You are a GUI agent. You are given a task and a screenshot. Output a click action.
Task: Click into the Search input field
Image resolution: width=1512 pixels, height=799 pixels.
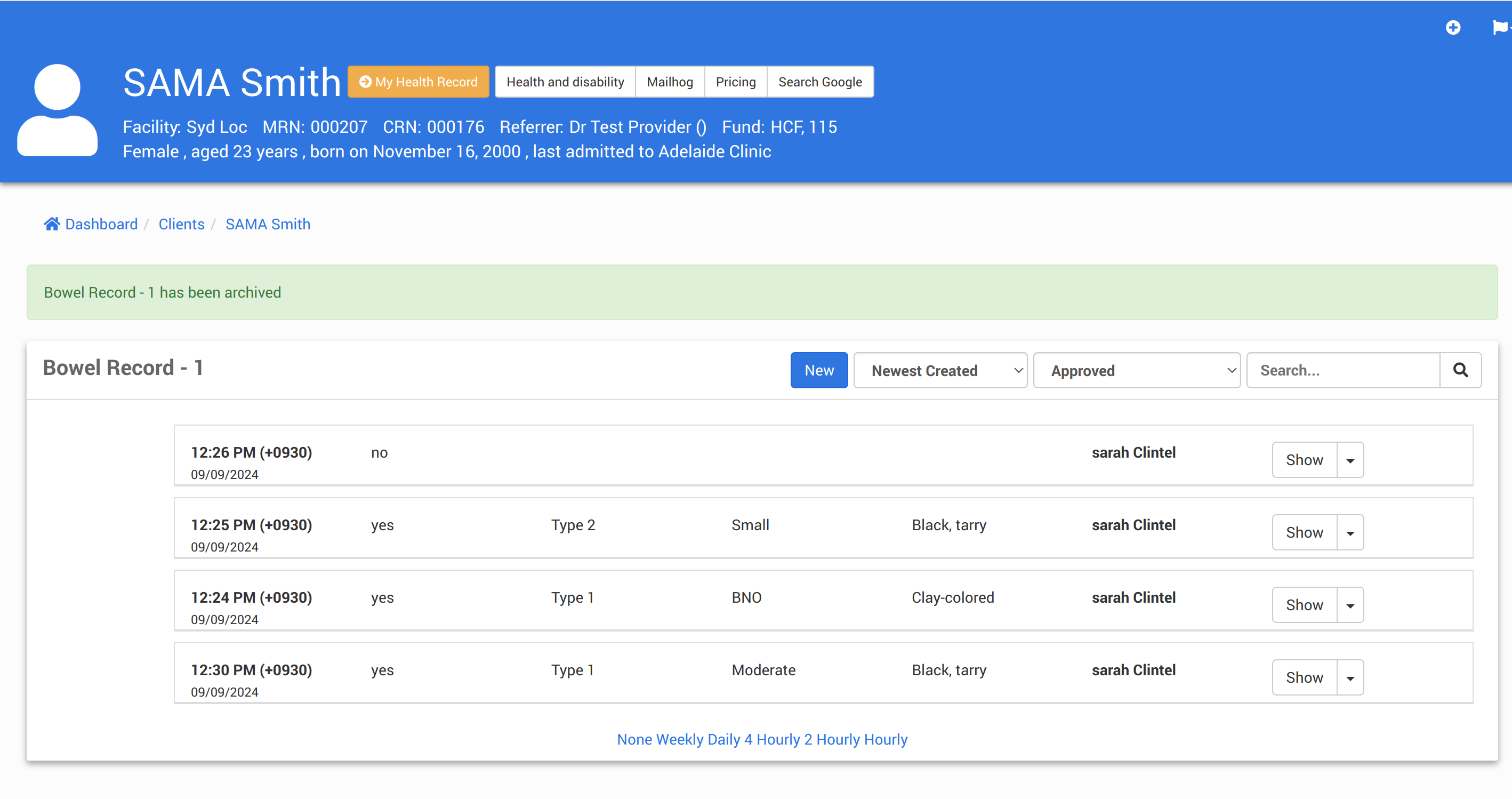[1343, 371]
